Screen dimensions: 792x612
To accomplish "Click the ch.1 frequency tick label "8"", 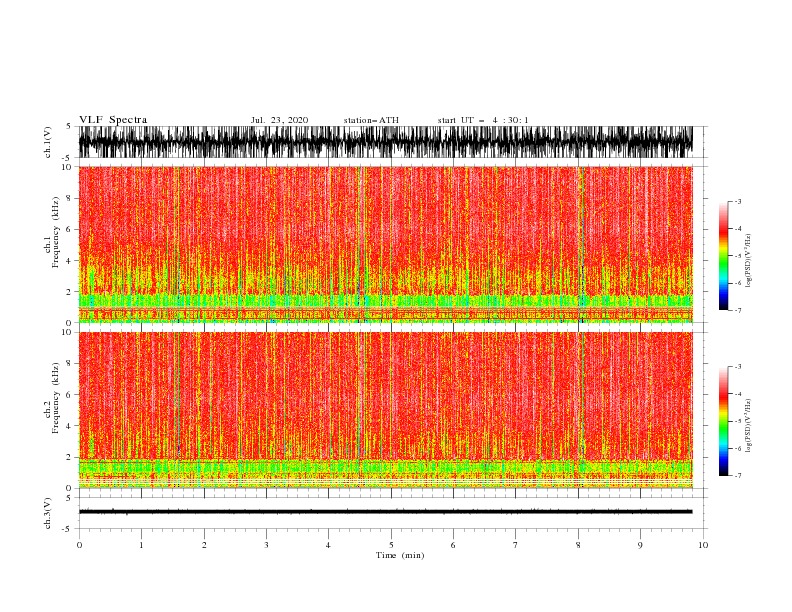I will click(69, 198).
